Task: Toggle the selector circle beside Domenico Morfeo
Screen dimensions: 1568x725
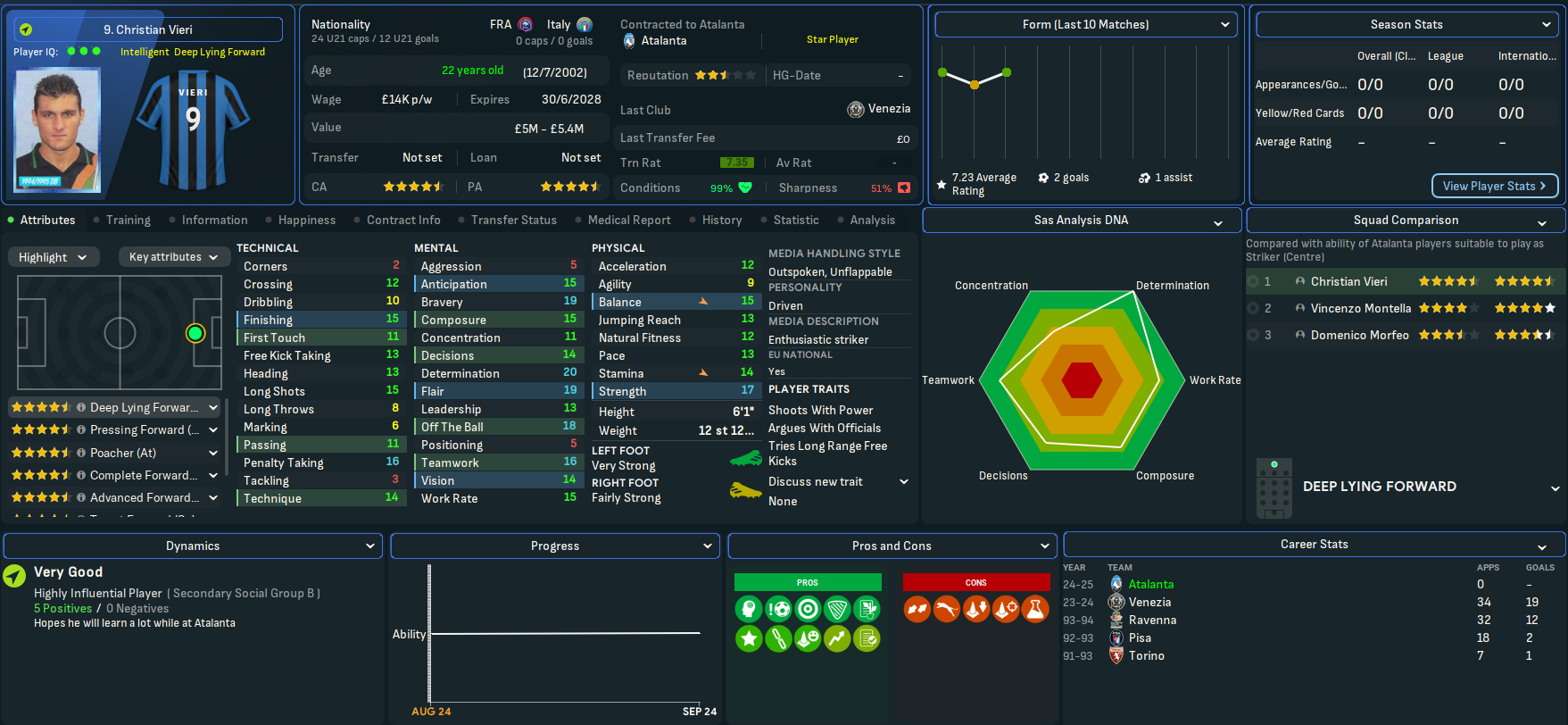Action: pos(1254,335)
